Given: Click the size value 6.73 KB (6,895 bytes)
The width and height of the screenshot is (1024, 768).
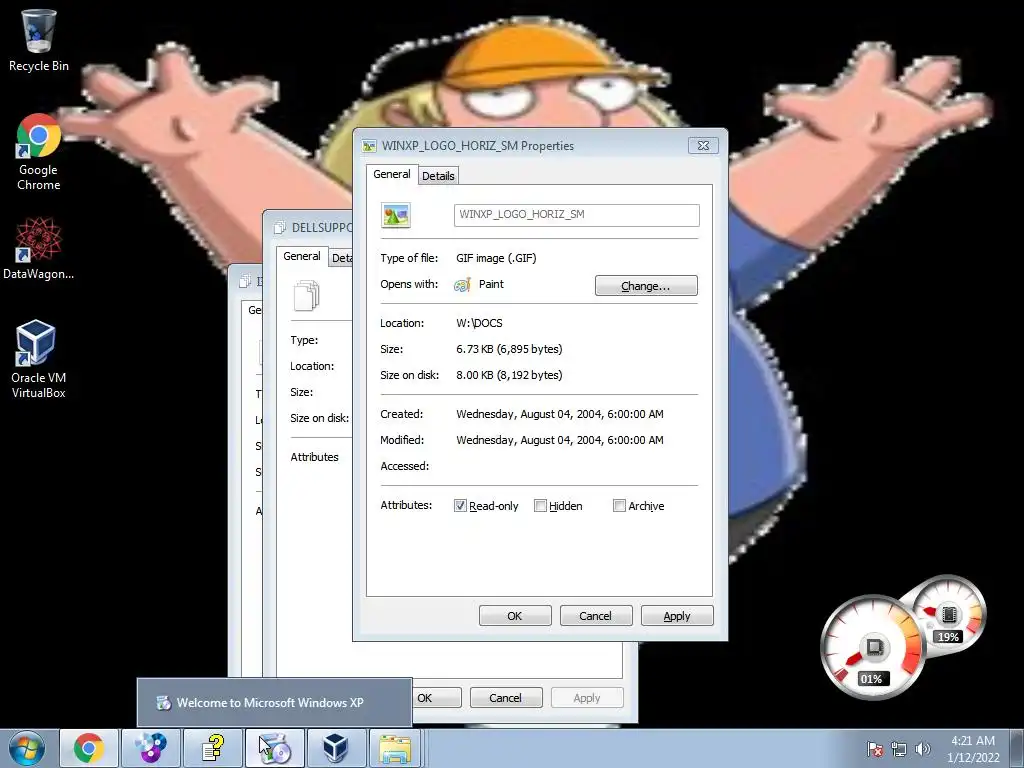Looking at the screenshot, I should tap(509, 349).
